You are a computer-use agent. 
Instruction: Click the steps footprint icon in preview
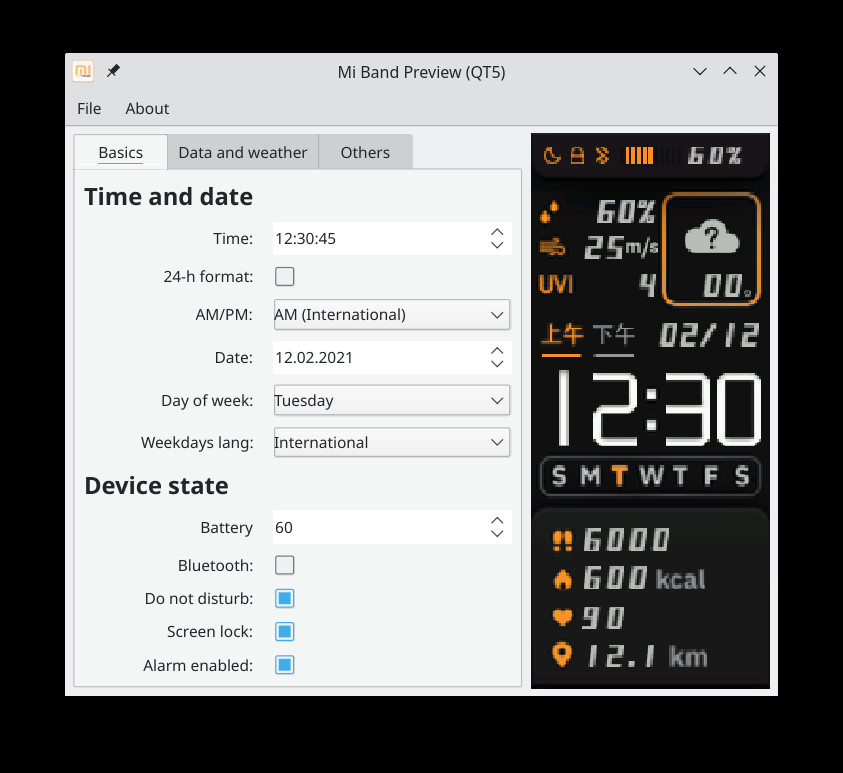tap(562, 540)
